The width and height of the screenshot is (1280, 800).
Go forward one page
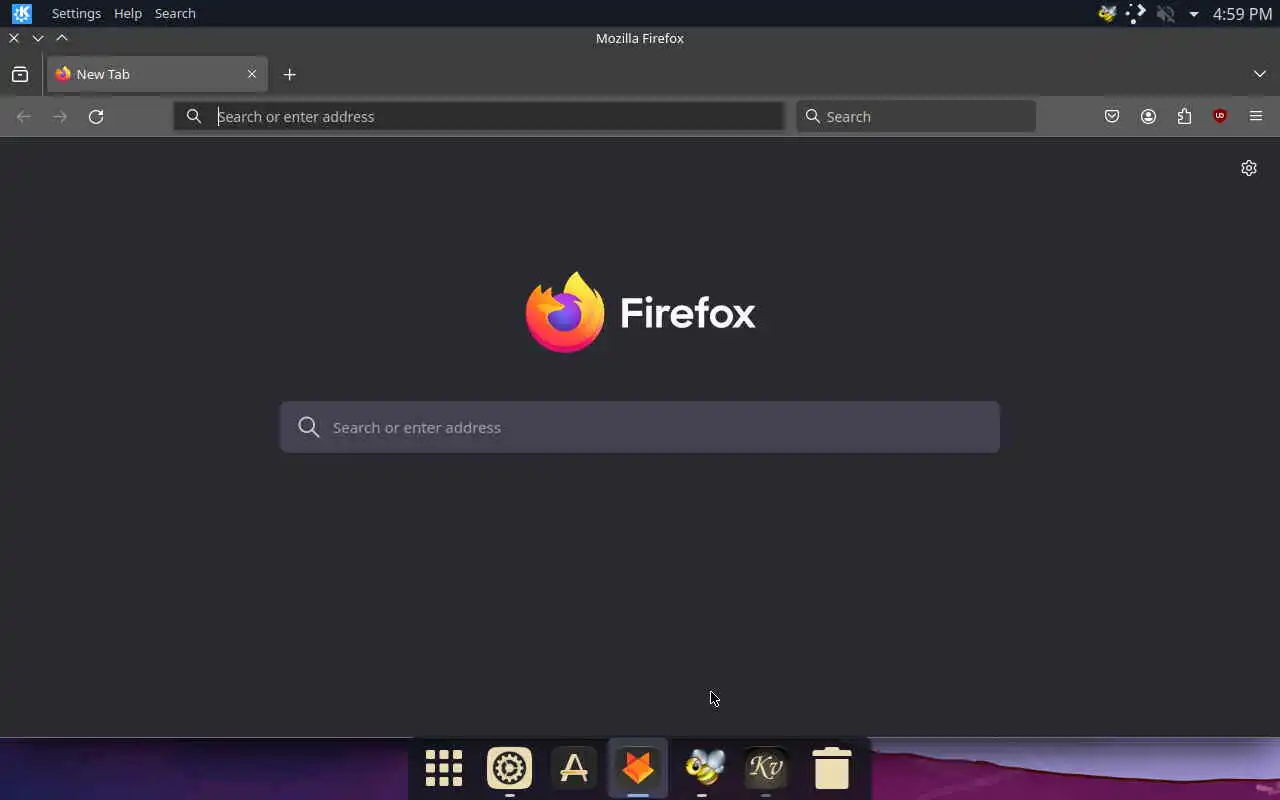pos(60,117)
